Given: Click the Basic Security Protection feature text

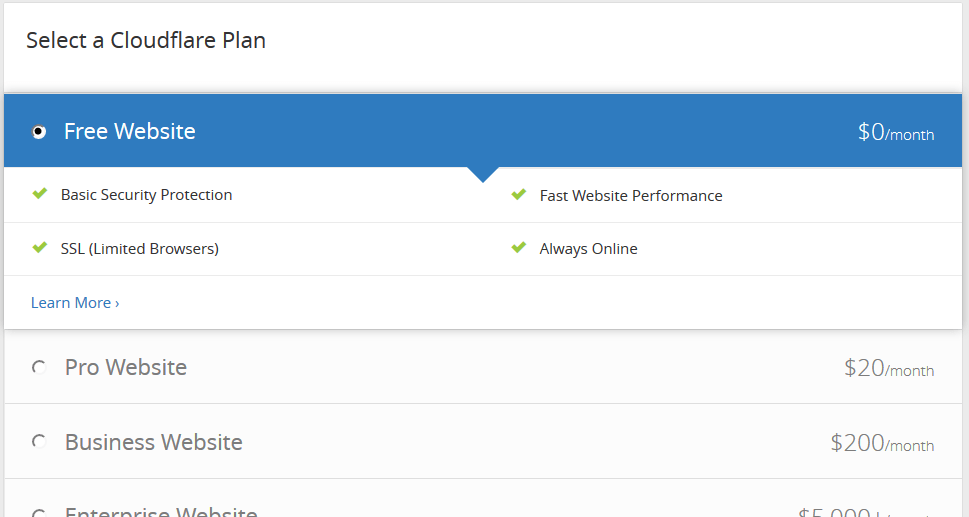Looking at the screenshot, I should point(146,195).
